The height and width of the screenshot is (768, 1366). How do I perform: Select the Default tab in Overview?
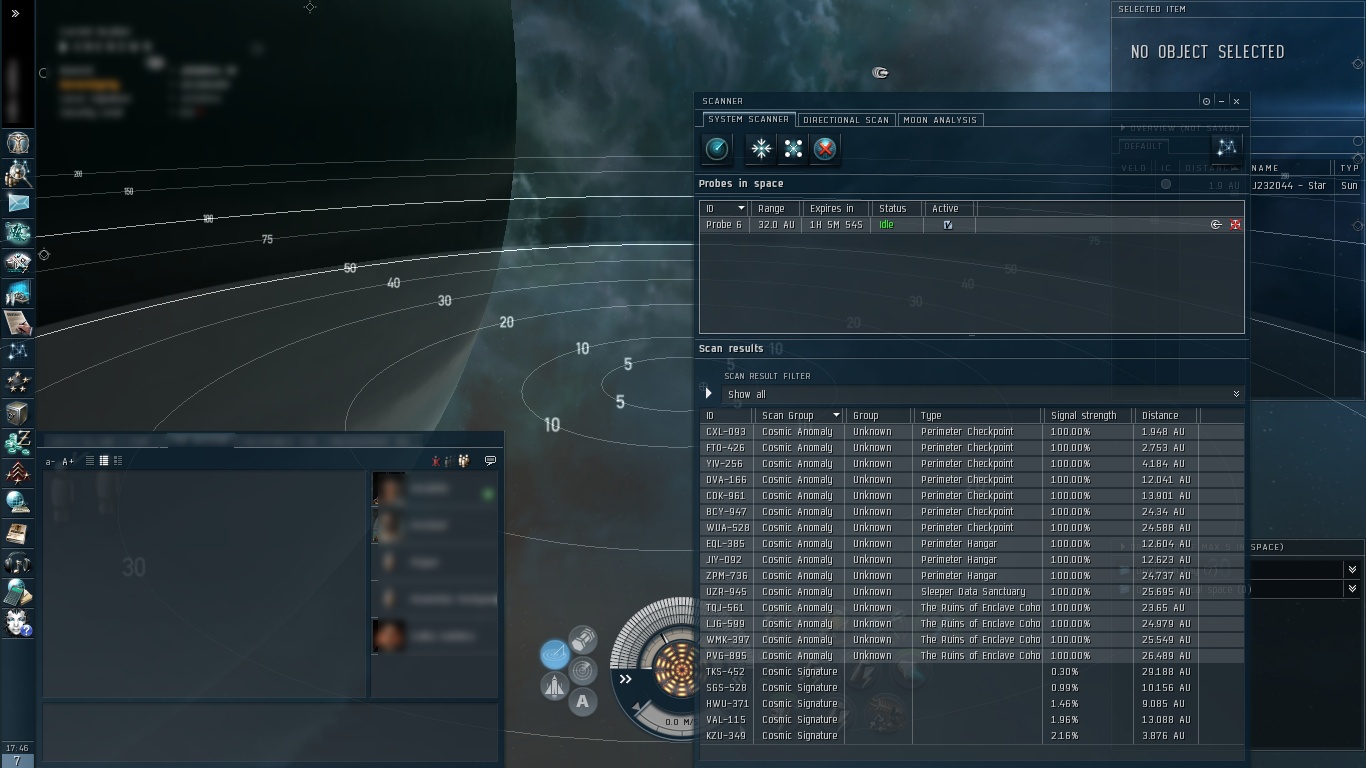pos(1143,146)
